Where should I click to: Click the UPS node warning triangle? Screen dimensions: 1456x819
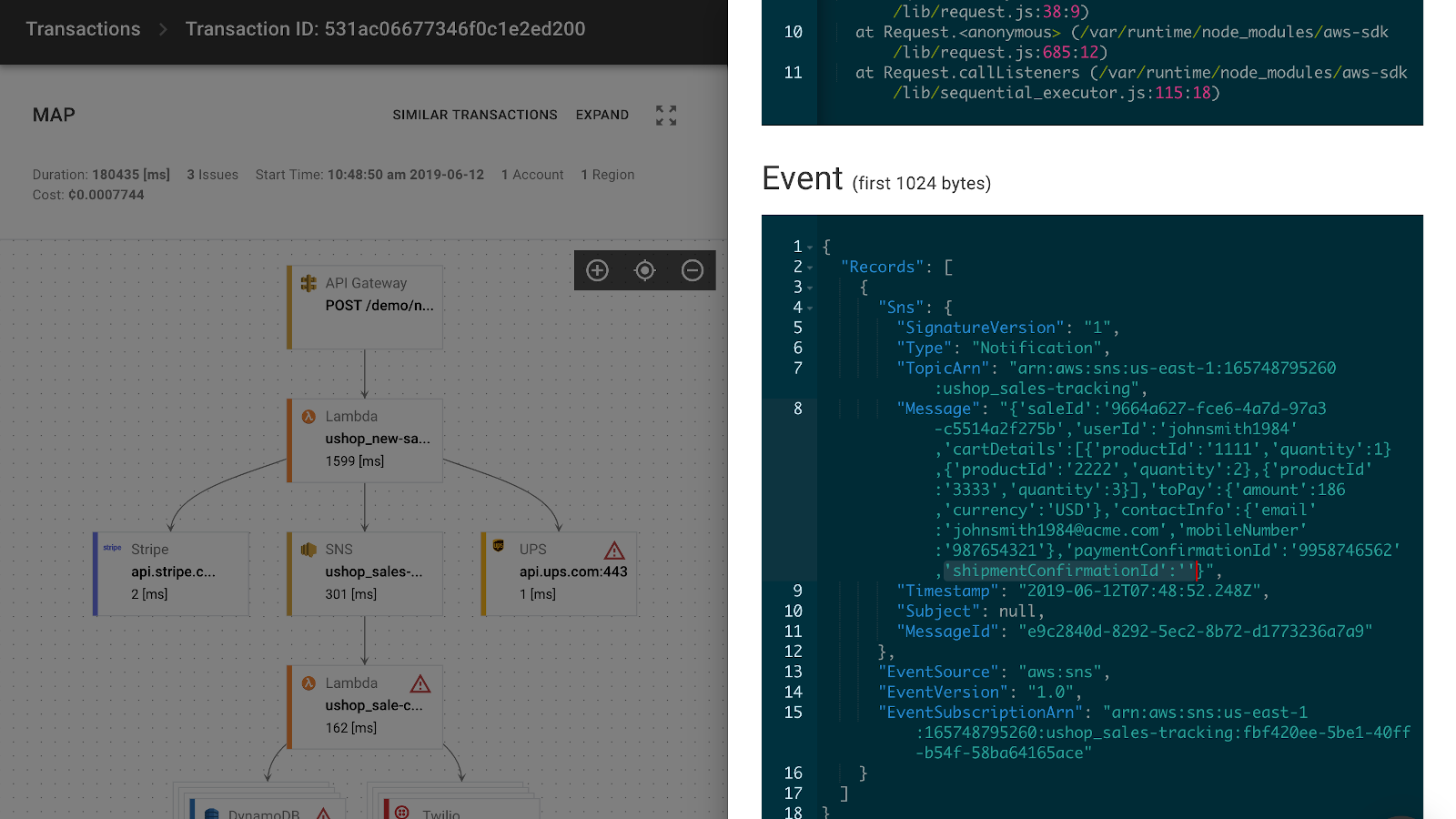(x=614, y=551)
